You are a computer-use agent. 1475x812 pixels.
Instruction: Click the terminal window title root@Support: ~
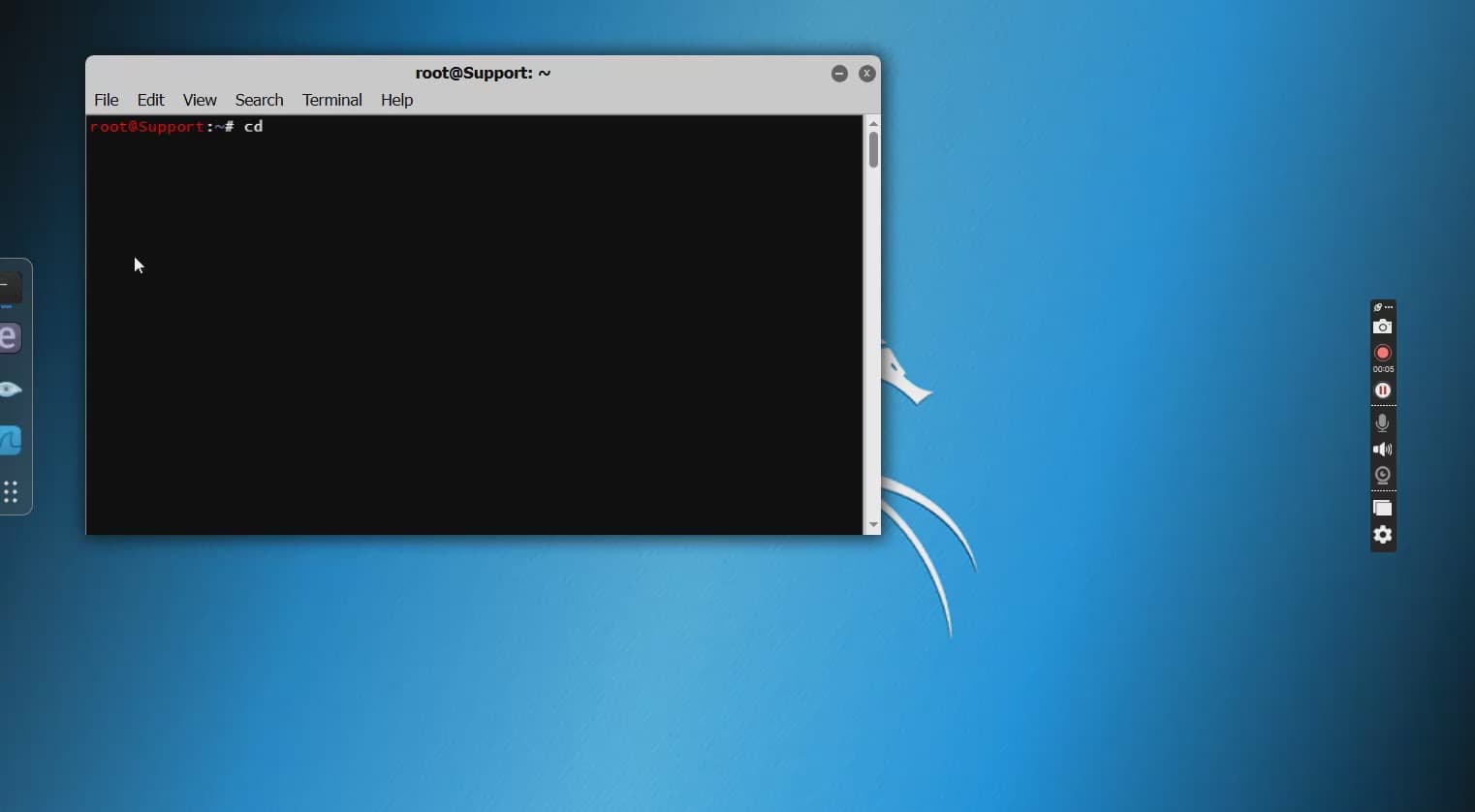(483, 73)
